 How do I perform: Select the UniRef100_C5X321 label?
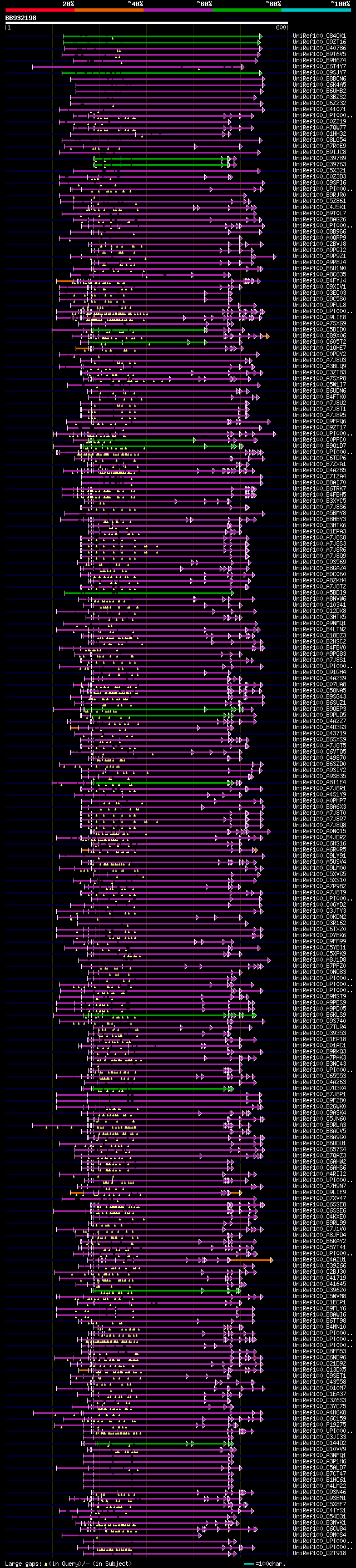[x=319, y=170]
